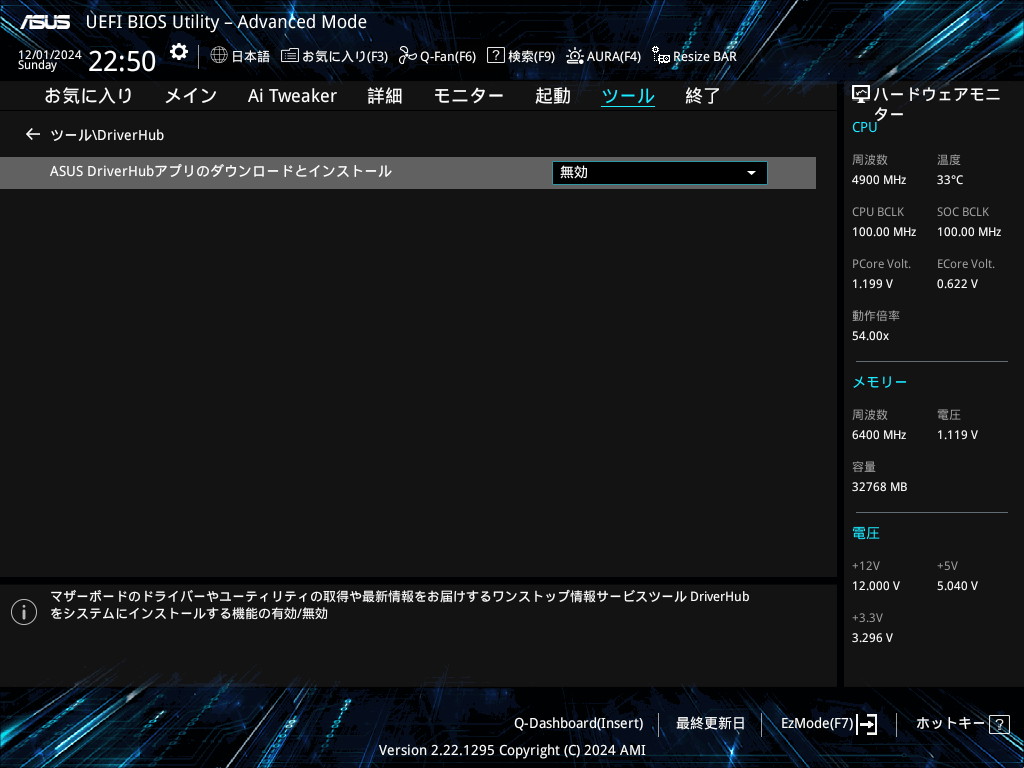Click the hardware monitor screen icon

point(861,95)
